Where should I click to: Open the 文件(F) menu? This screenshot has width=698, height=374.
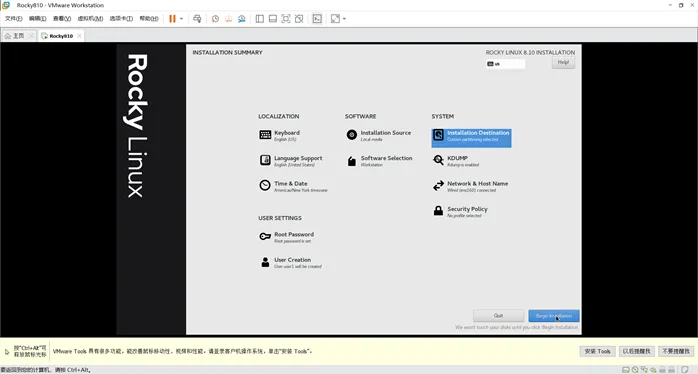coord(13,19)
